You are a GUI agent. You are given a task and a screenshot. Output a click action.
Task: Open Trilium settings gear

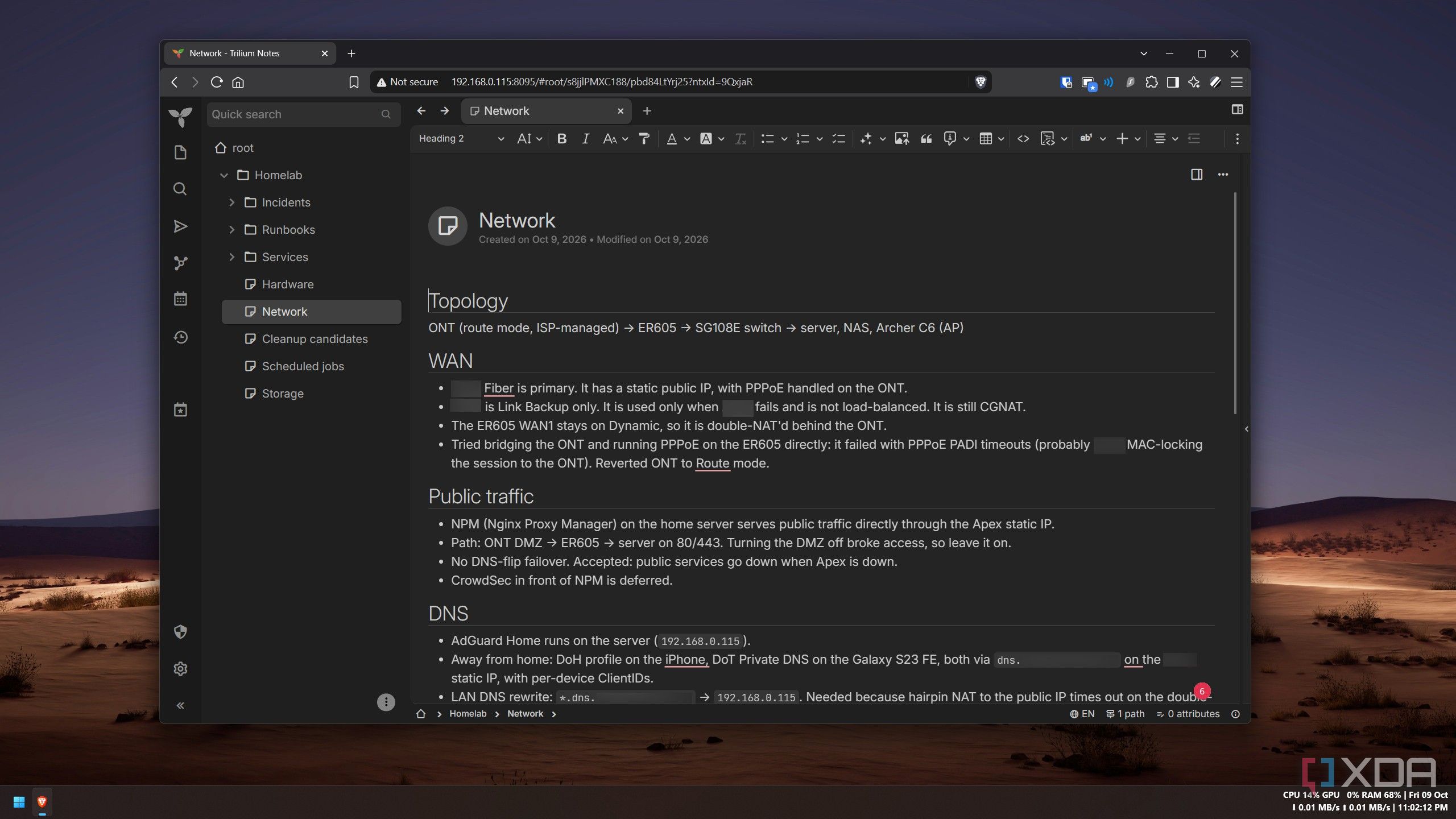pos(180,669)
